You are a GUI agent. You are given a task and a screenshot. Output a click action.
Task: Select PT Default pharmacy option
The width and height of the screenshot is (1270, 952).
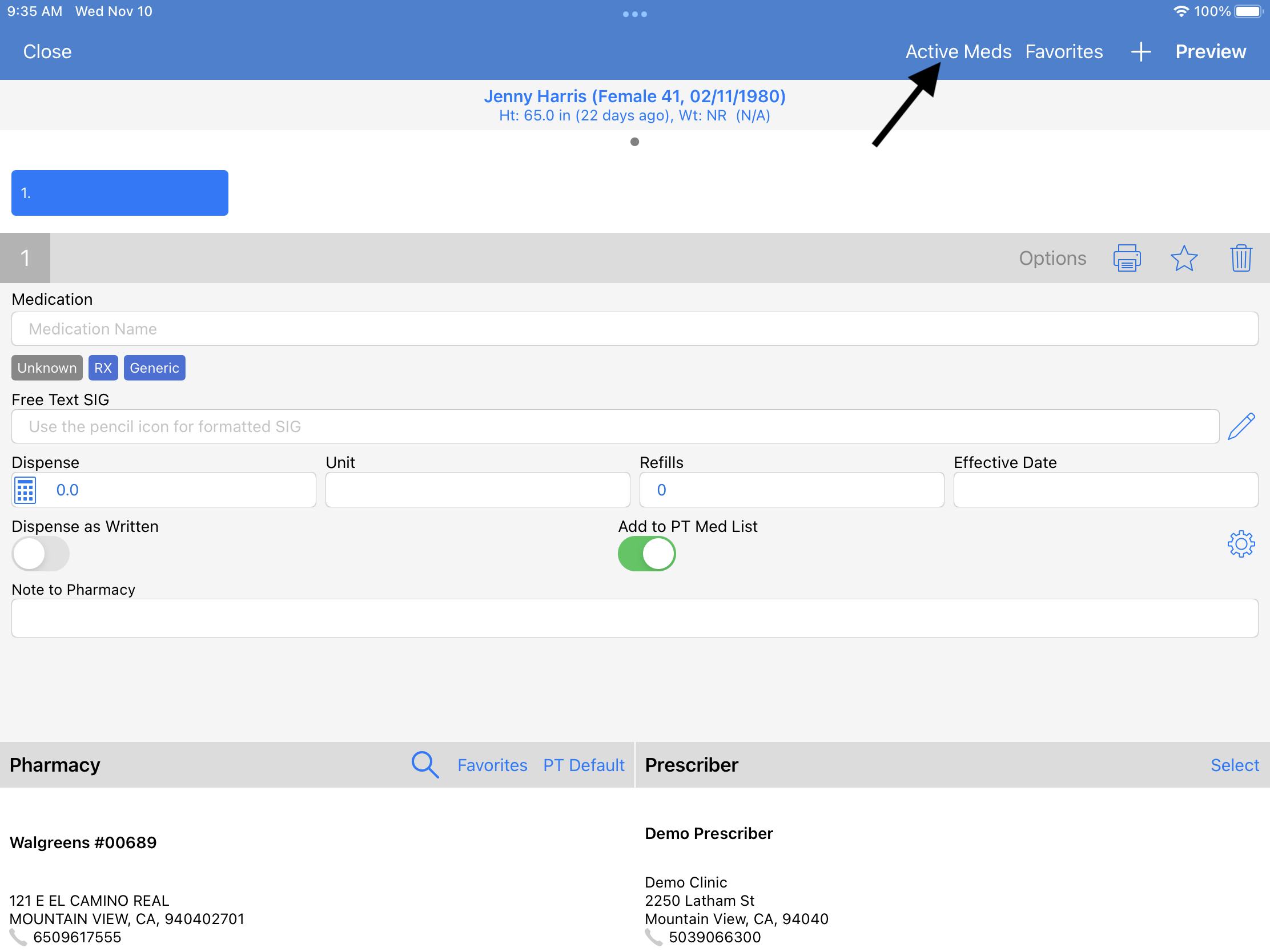[x=583, y=765]
